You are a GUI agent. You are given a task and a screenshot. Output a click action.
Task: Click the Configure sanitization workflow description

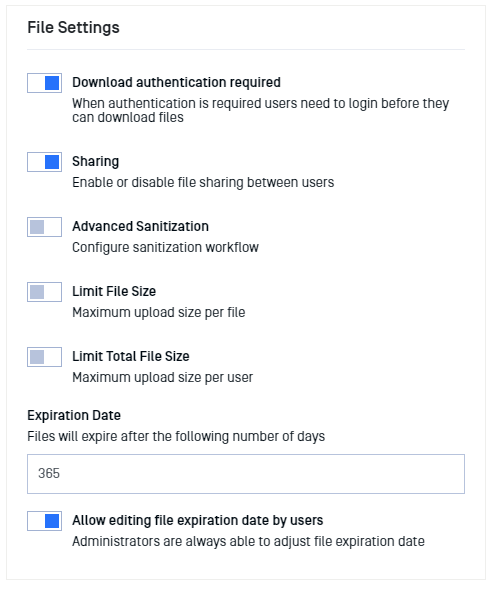pyautogui.click(x=165, y=248)
